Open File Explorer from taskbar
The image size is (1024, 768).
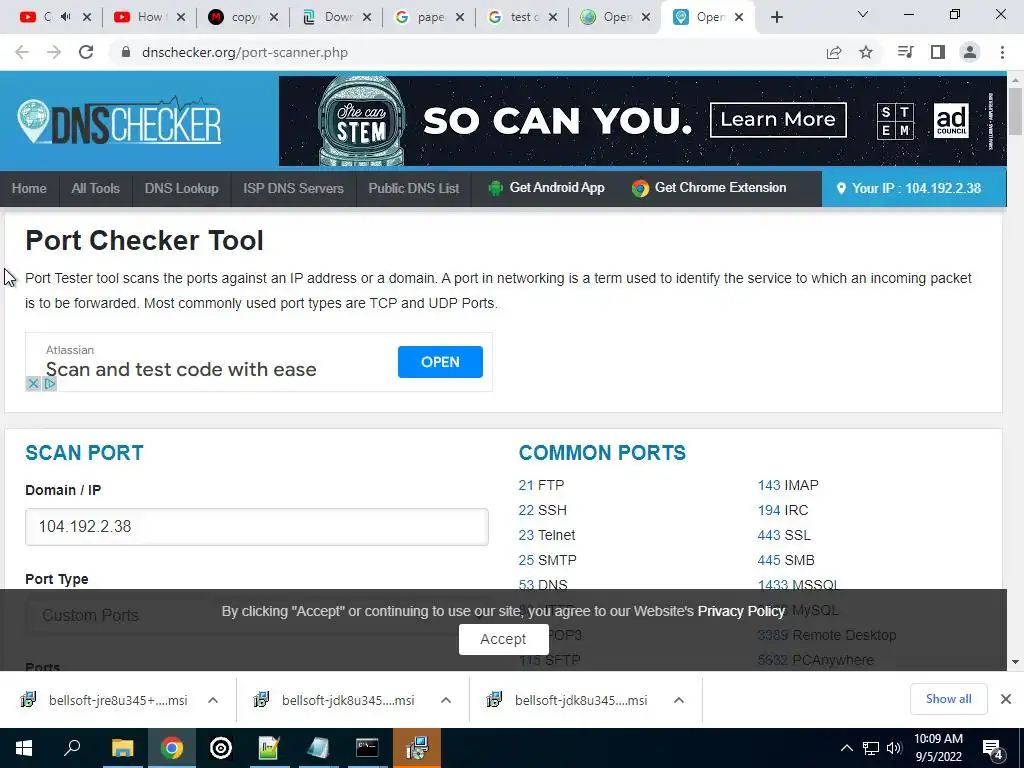pyautogui.click(x=122, y=748)
